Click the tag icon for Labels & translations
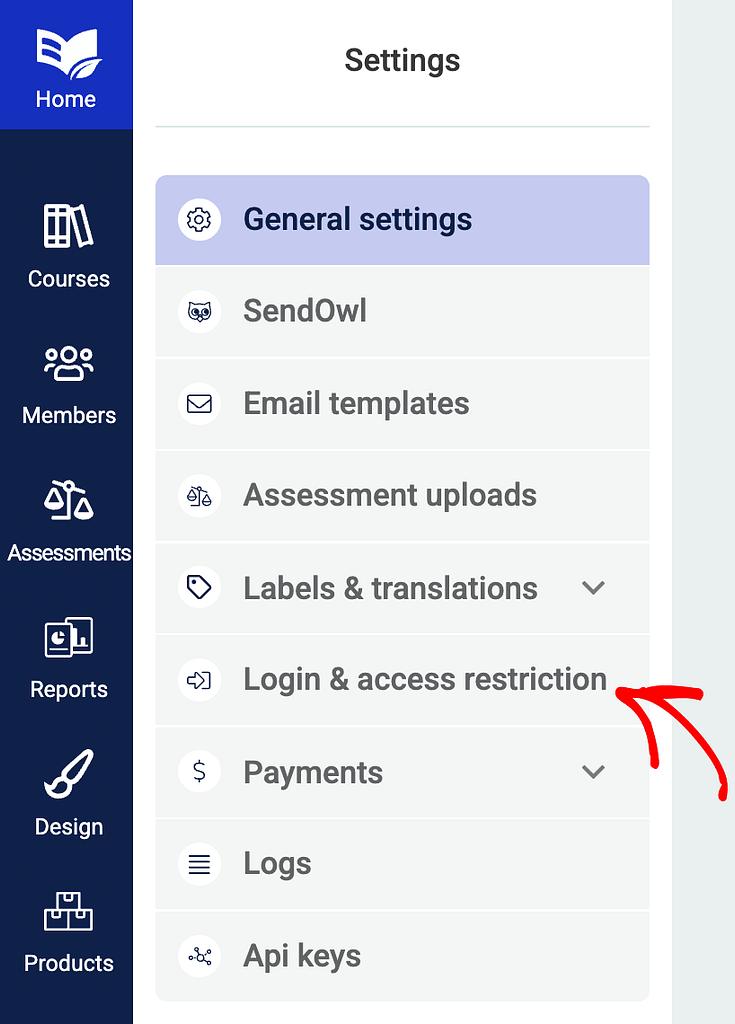This screenshot has height=1024, width=735. 199,588
